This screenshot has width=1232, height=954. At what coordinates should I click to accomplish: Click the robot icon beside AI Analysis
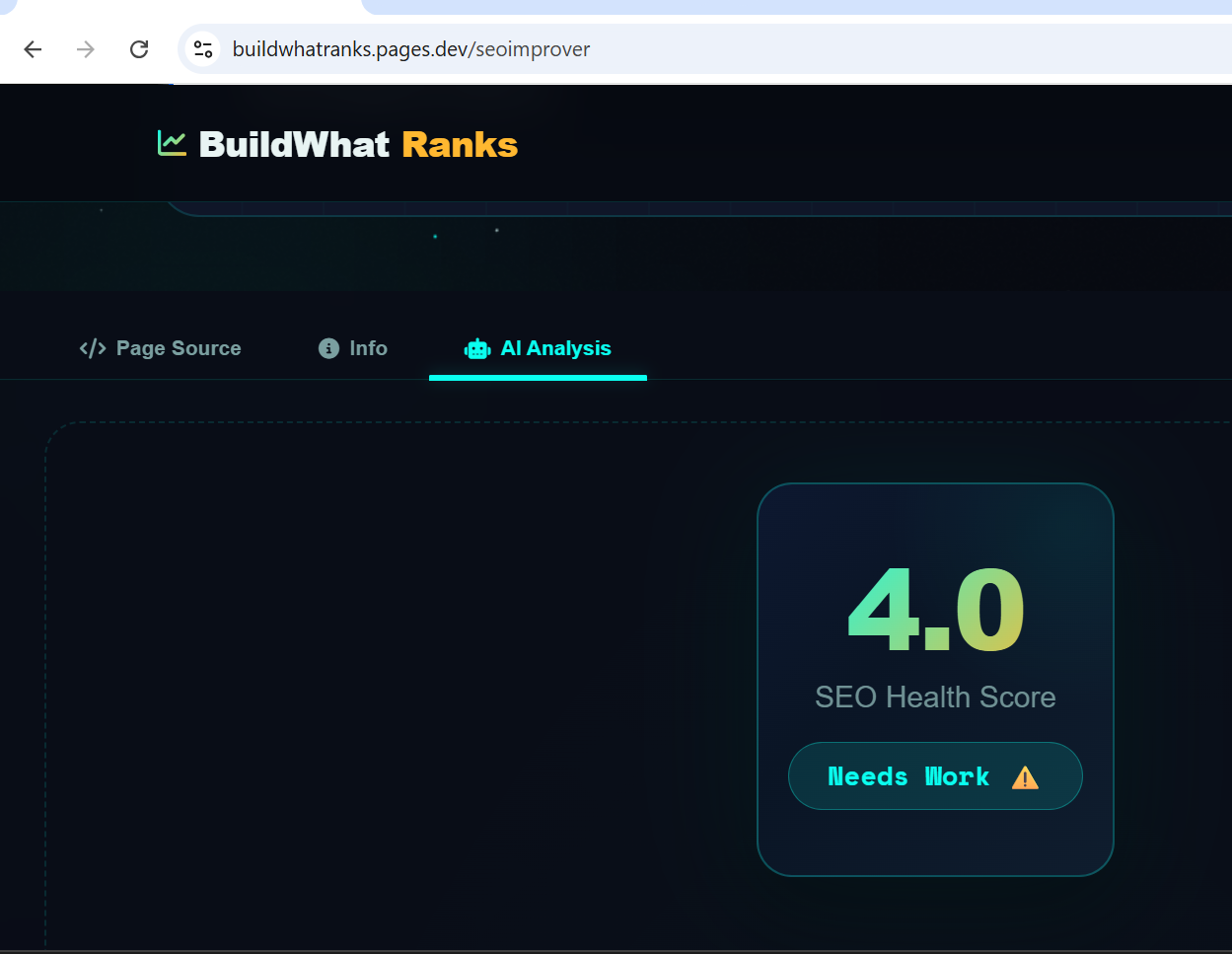point(477,348)
